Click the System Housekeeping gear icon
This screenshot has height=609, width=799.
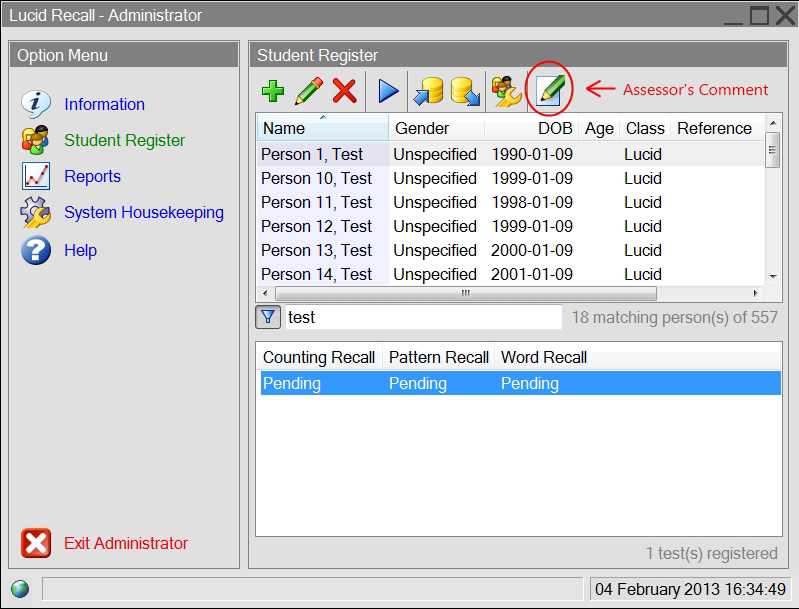[x=35, y=212]
